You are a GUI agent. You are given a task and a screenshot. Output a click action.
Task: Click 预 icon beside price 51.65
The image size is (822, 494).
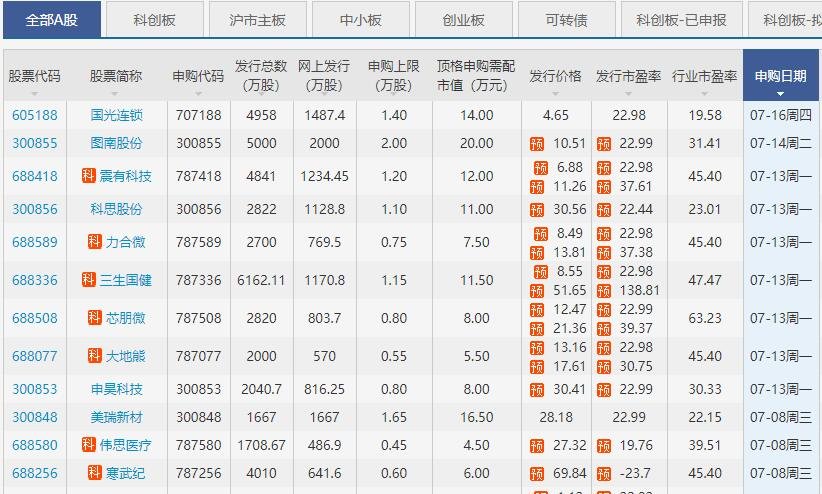(x=537, y=291)
